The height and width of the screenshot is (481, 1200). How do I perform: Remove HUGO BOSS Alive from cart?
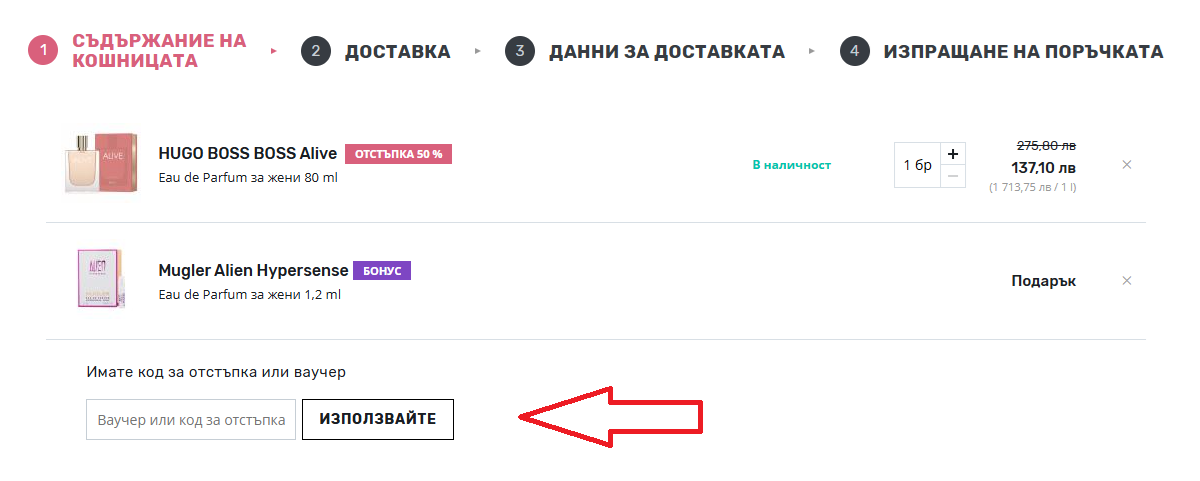click(1127, 164)
